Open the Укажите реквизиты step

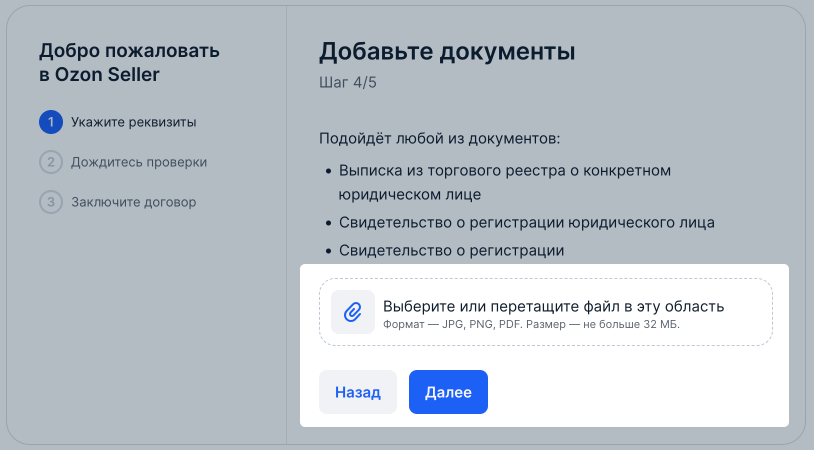point(133,122)
